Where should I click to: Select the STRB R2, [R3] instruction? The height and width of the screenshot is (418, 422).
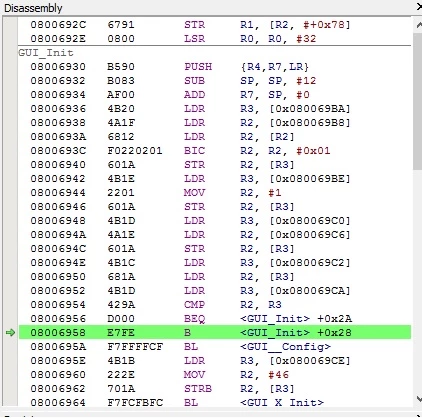click(x=215, y=389)
